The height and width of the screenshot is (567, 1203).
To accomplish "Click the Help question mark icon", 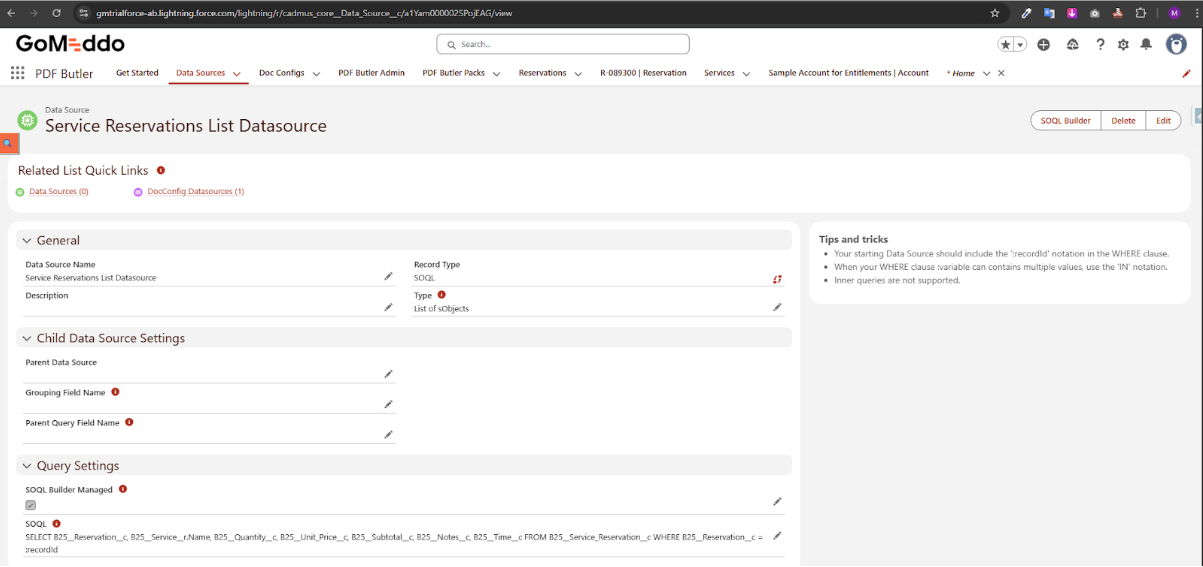I will [1100, 45].
